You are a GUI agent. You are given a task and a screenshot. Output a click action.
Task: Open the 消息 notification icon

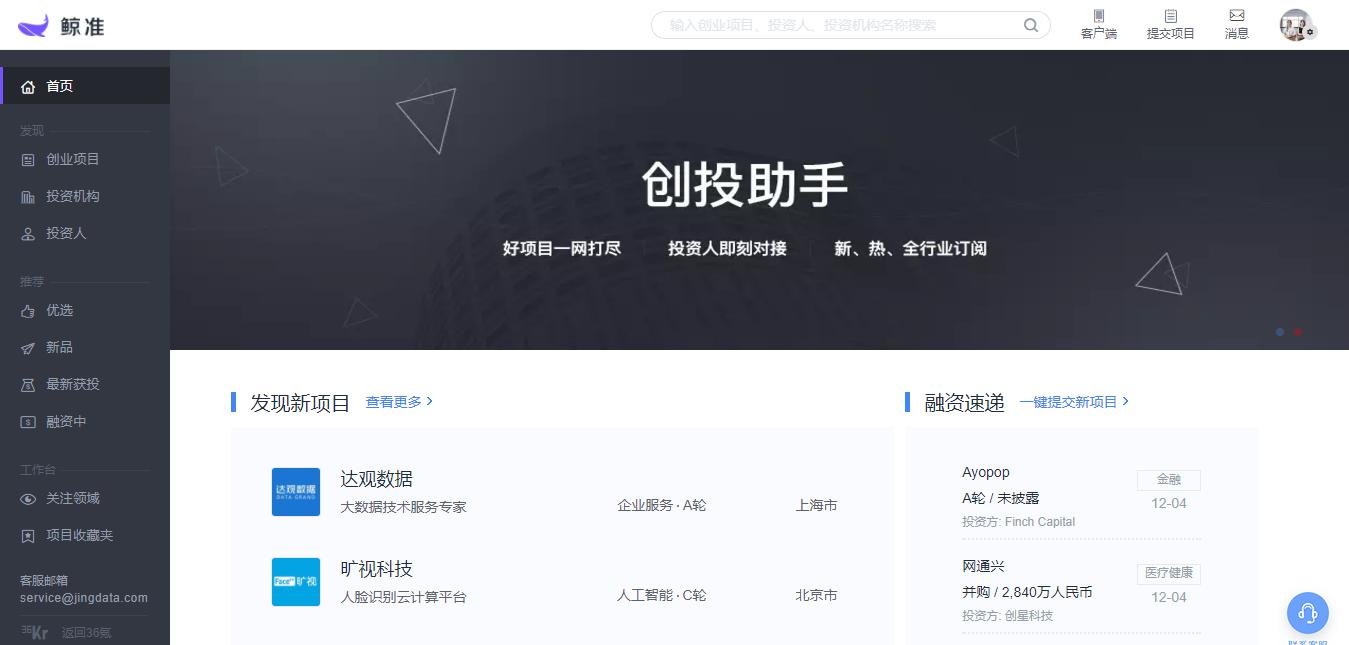tap(1236, 24)
